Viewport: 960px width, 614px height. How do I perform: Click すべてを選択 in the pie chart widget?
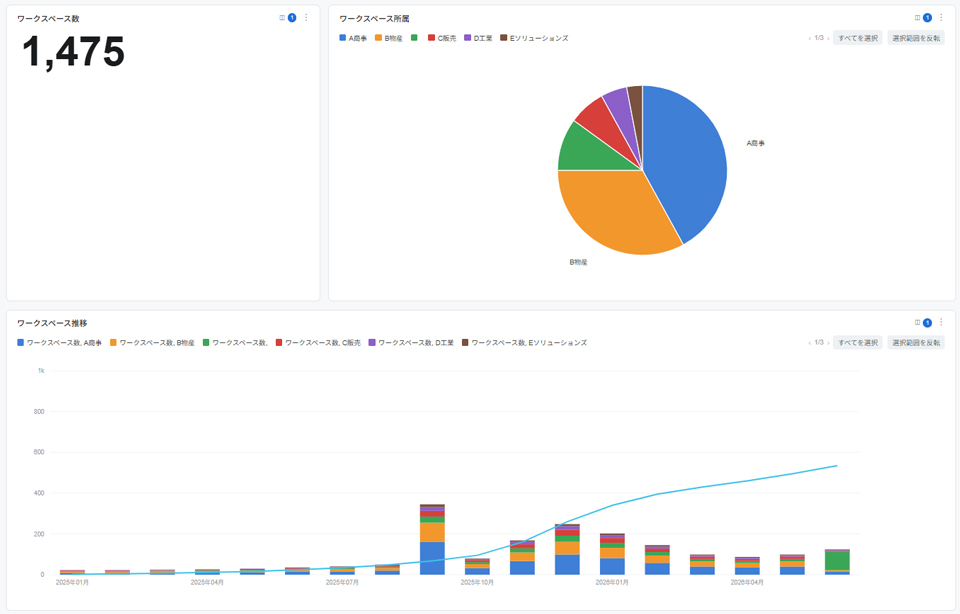tap(858, 38)
